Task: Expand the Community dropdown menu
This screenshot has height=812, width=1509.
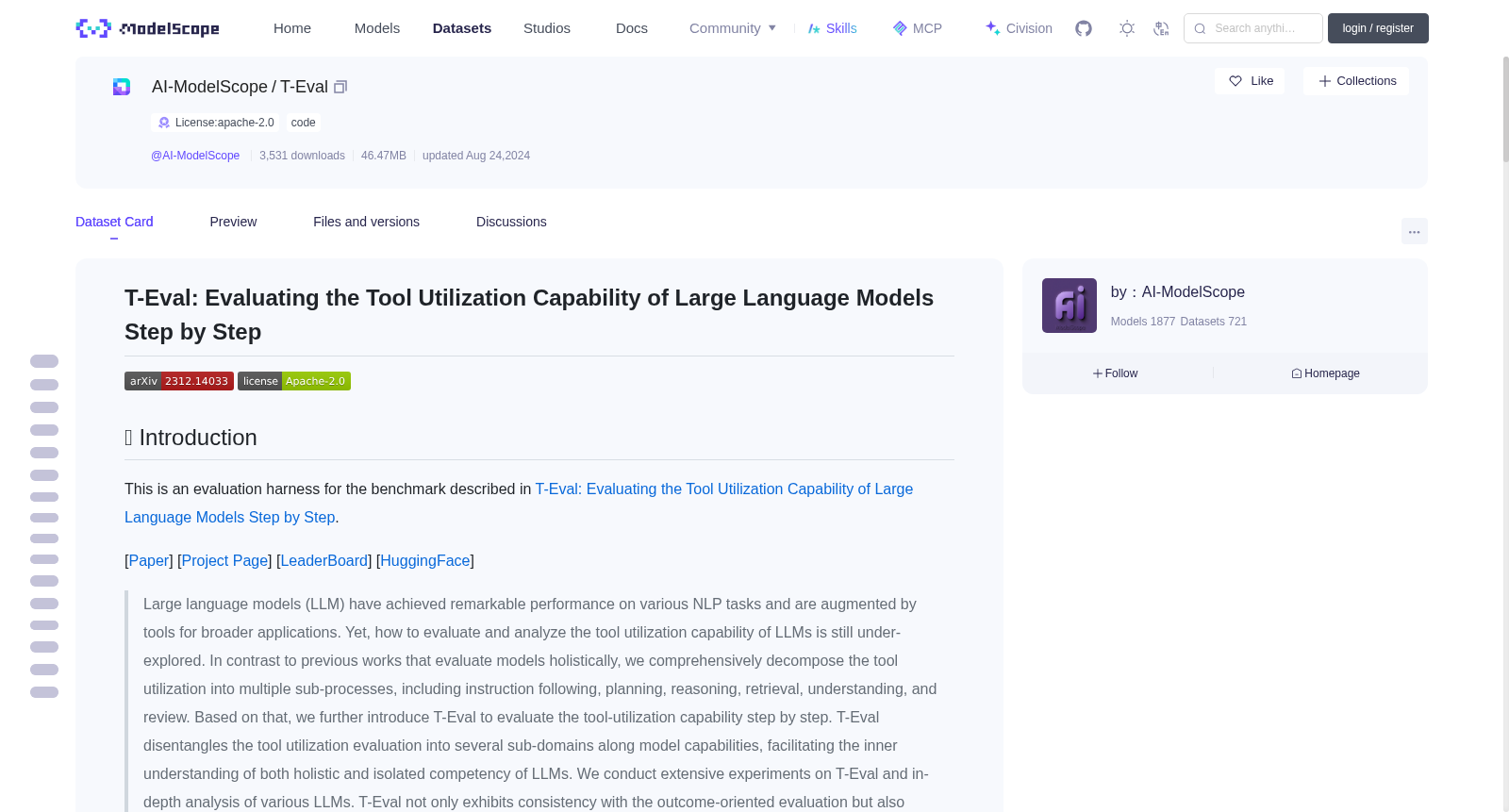Action: point(733,28)
